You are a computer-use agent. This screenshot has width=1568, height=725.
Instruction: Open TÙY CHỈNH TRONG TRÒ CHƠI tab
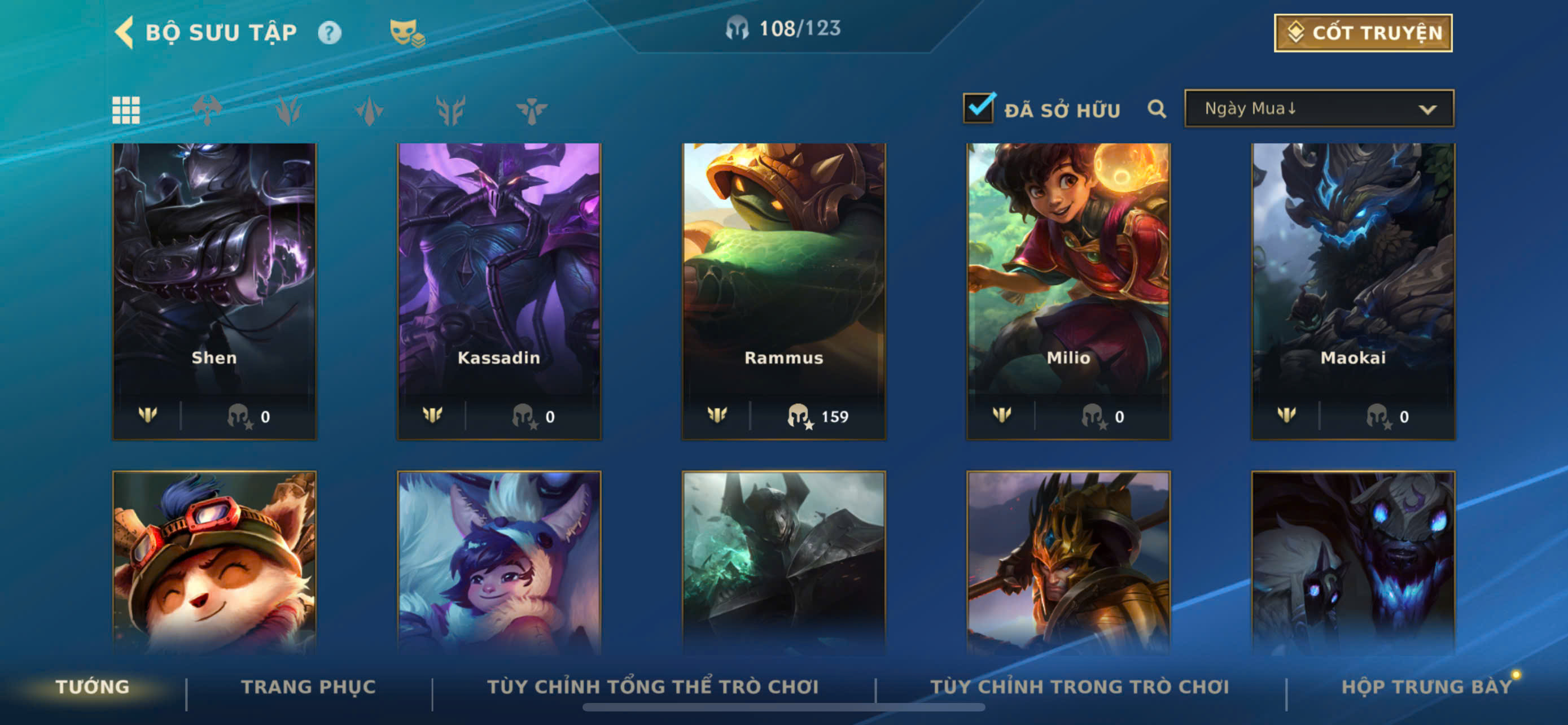[1079, 687]
